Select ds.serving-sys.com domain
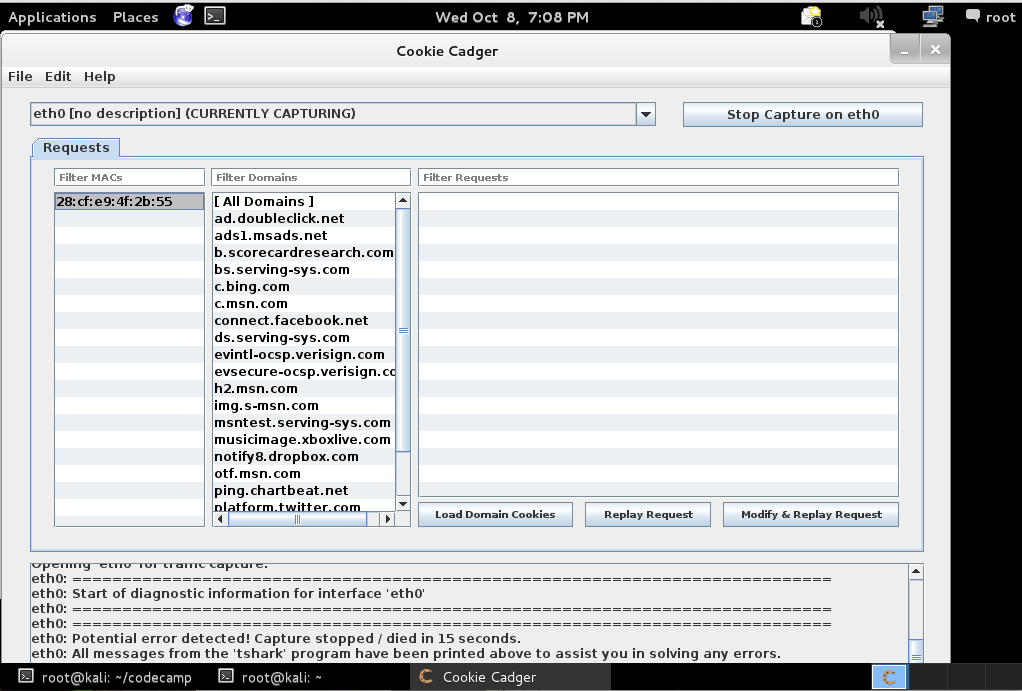The width and height of the screenshot is (1022, 691). [x=304, y=337]
